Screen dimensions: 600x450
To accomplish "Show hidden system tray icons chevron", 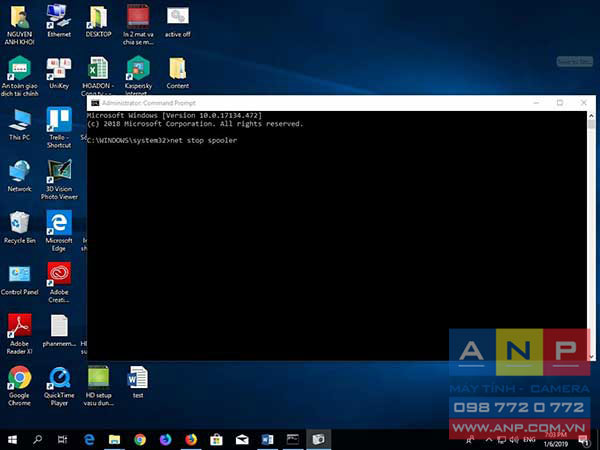I will coord(489,440).
